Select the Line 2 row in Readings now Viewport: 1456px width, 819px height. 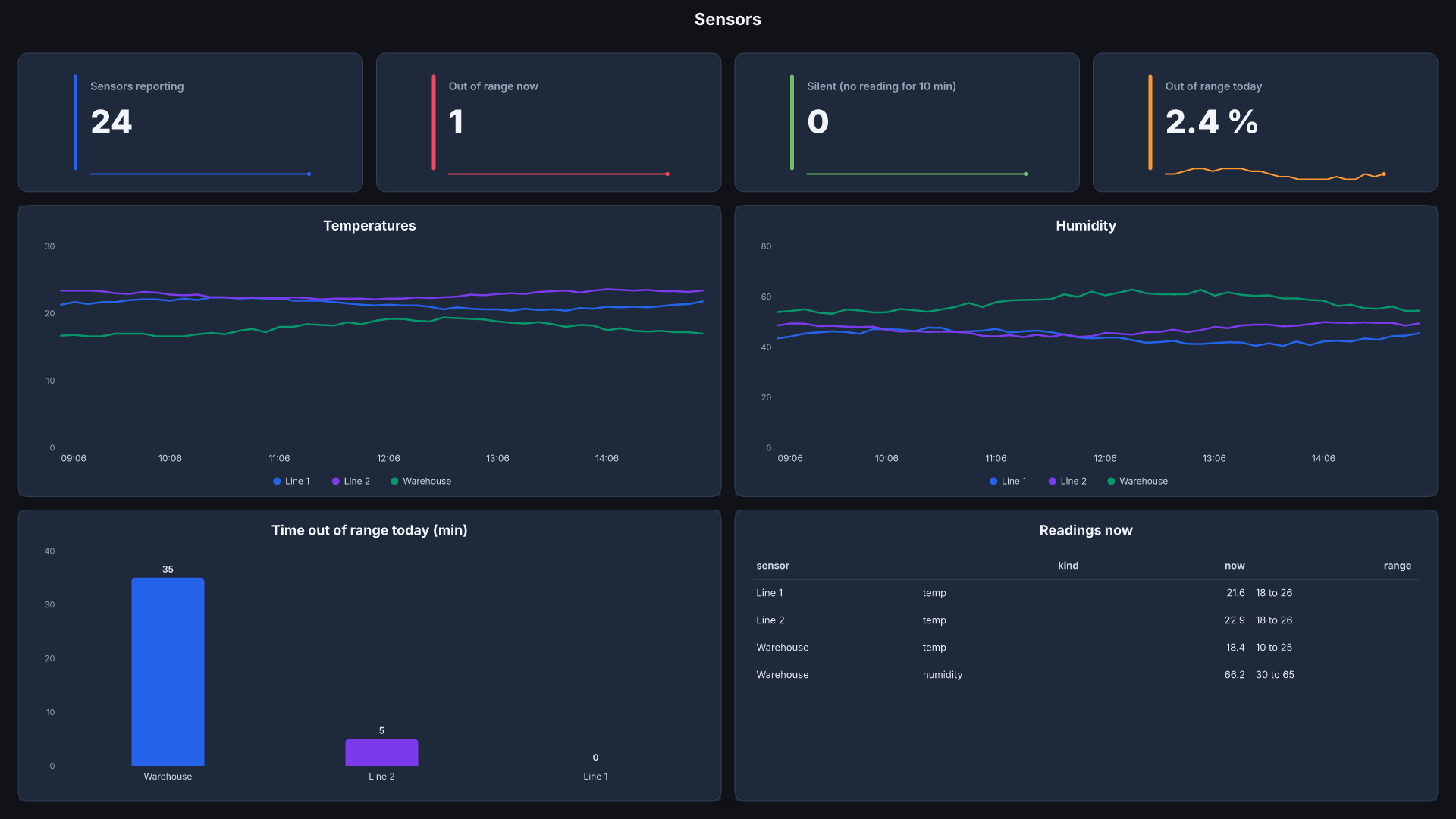[x=1086, y=620]
